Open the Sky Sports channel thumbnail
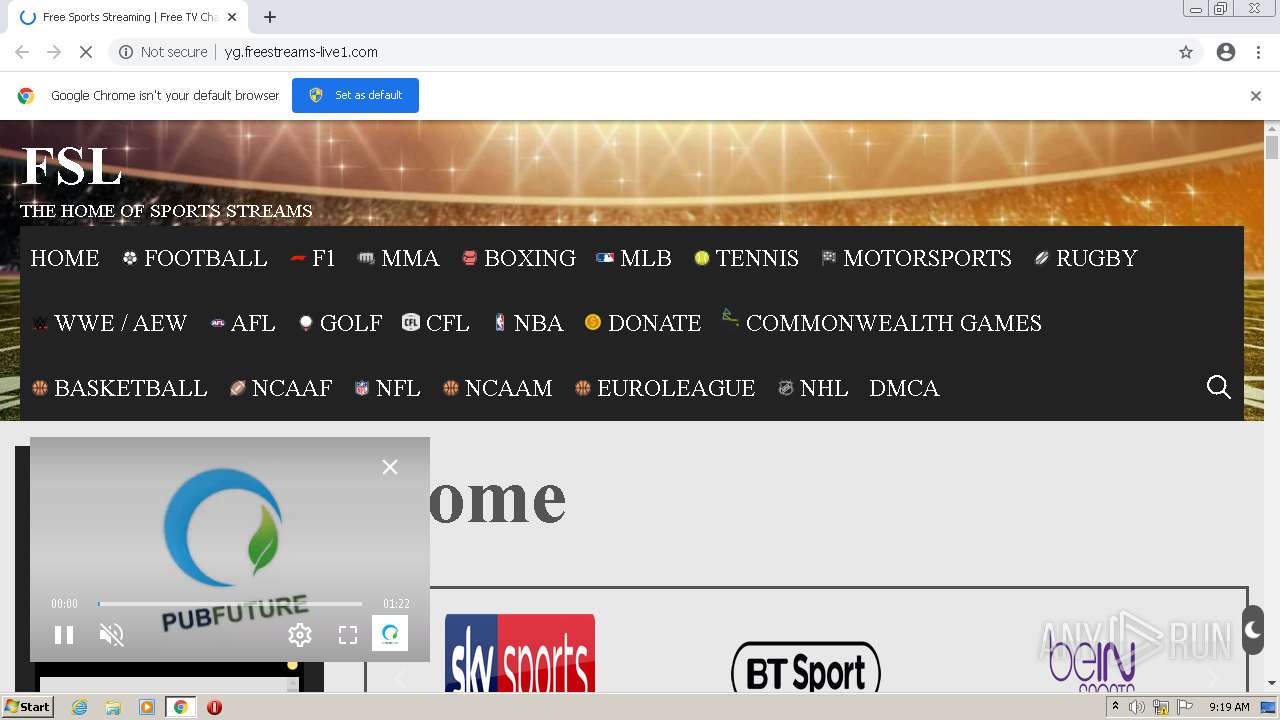This screenshot has width=1280, height=720. pyautogui.click(x=520, y=653)
